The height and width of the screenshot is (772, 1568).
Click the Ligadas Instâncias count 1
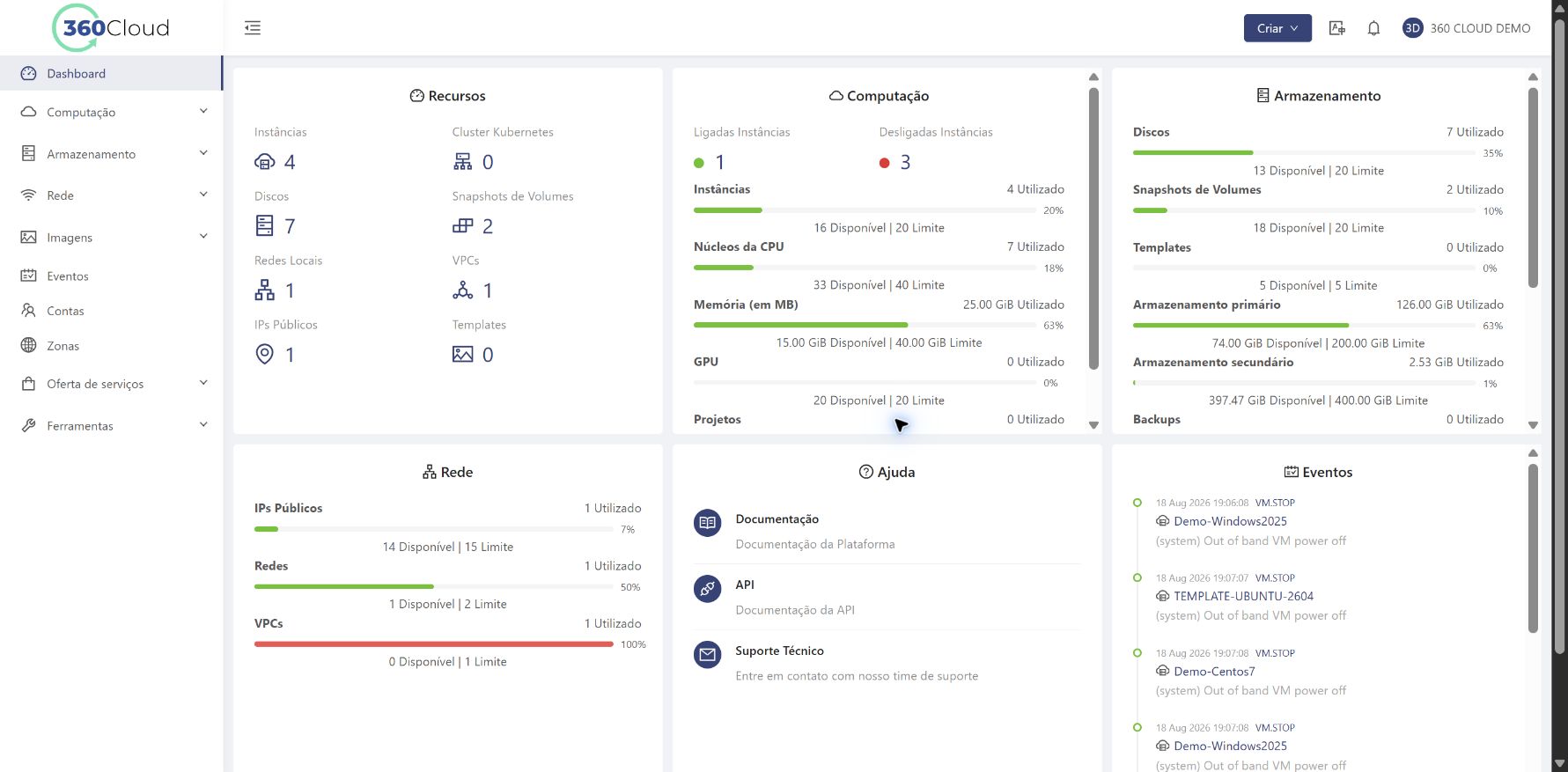tap(719, 162)
